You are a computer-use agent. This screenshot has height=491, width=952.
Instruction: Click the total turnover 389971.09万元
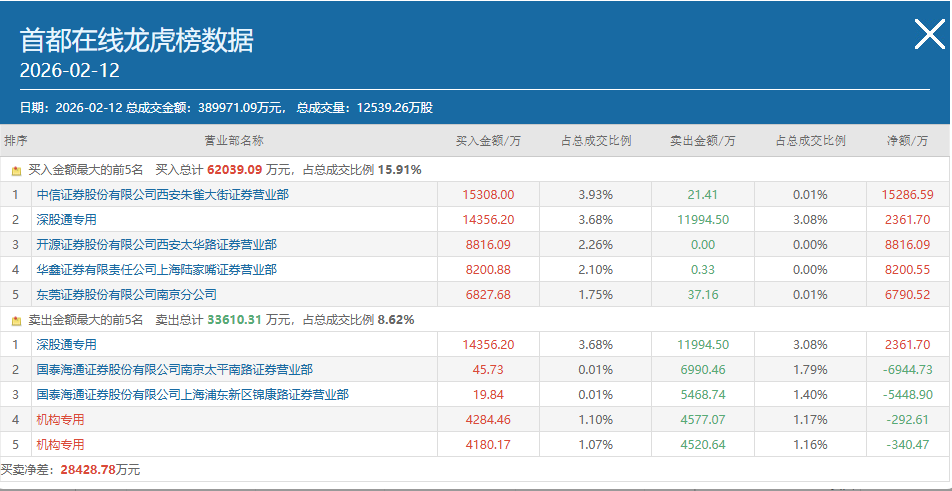pos(243,108)
